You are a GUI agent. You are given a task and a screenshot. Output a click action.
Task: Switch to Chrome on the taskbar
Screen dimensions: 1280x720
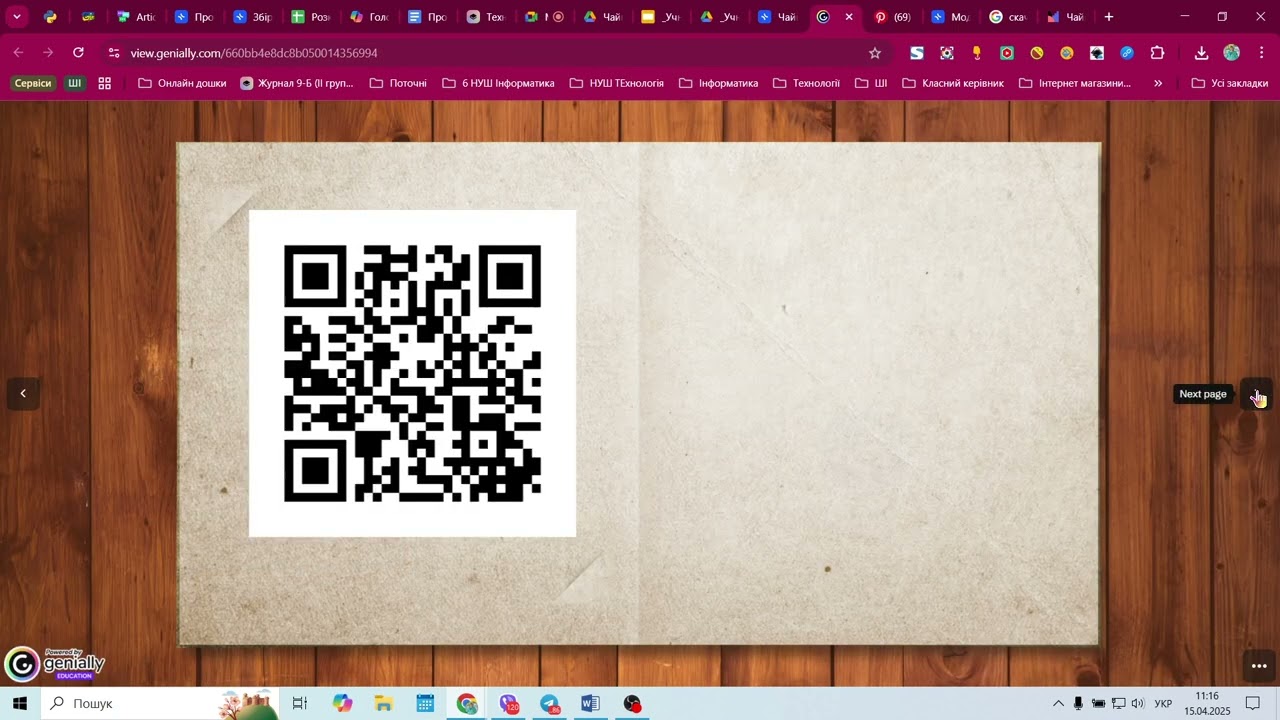tap(467, 704)
